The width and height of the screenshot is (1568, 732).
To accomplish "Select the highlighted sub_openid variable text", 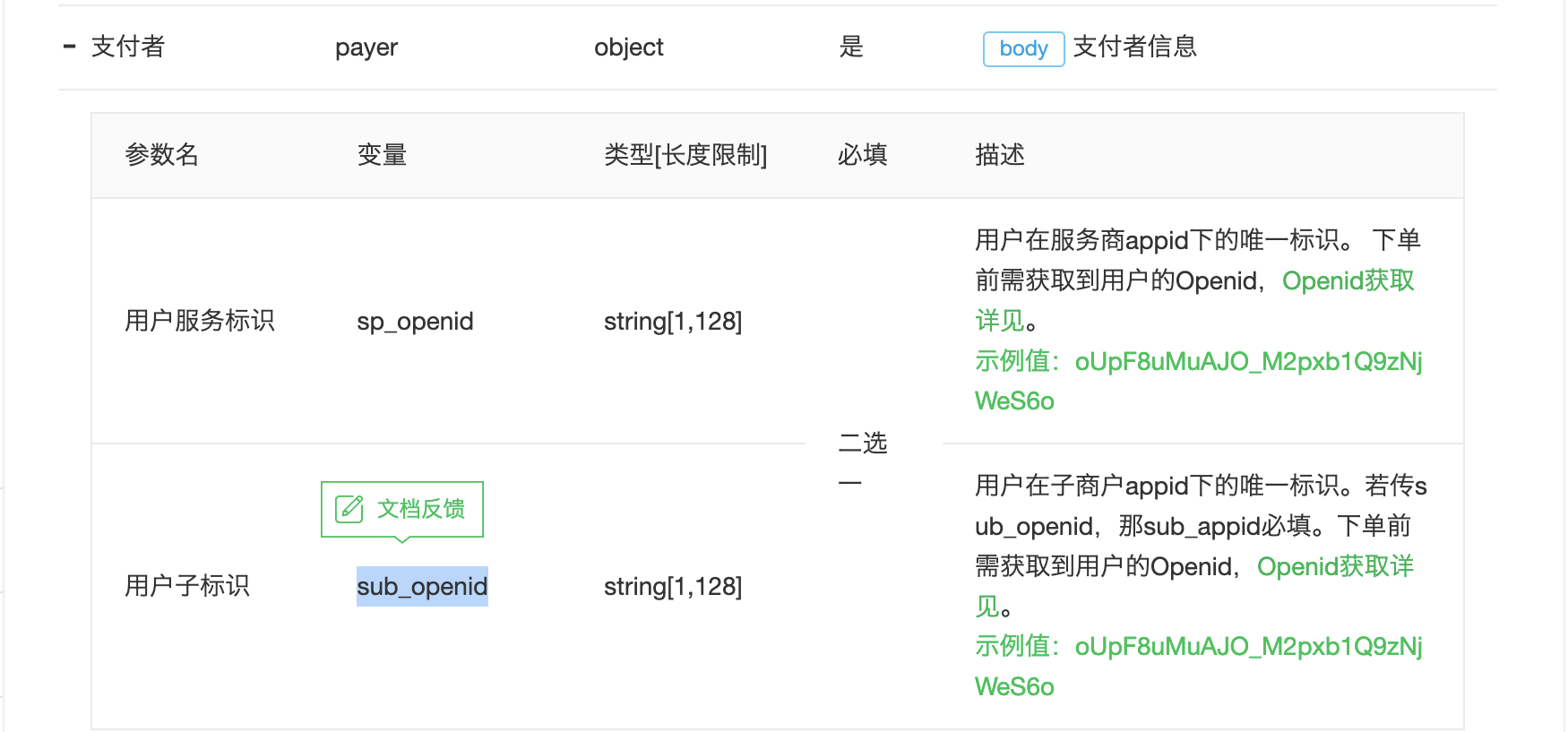I will [x=422, y=587].
